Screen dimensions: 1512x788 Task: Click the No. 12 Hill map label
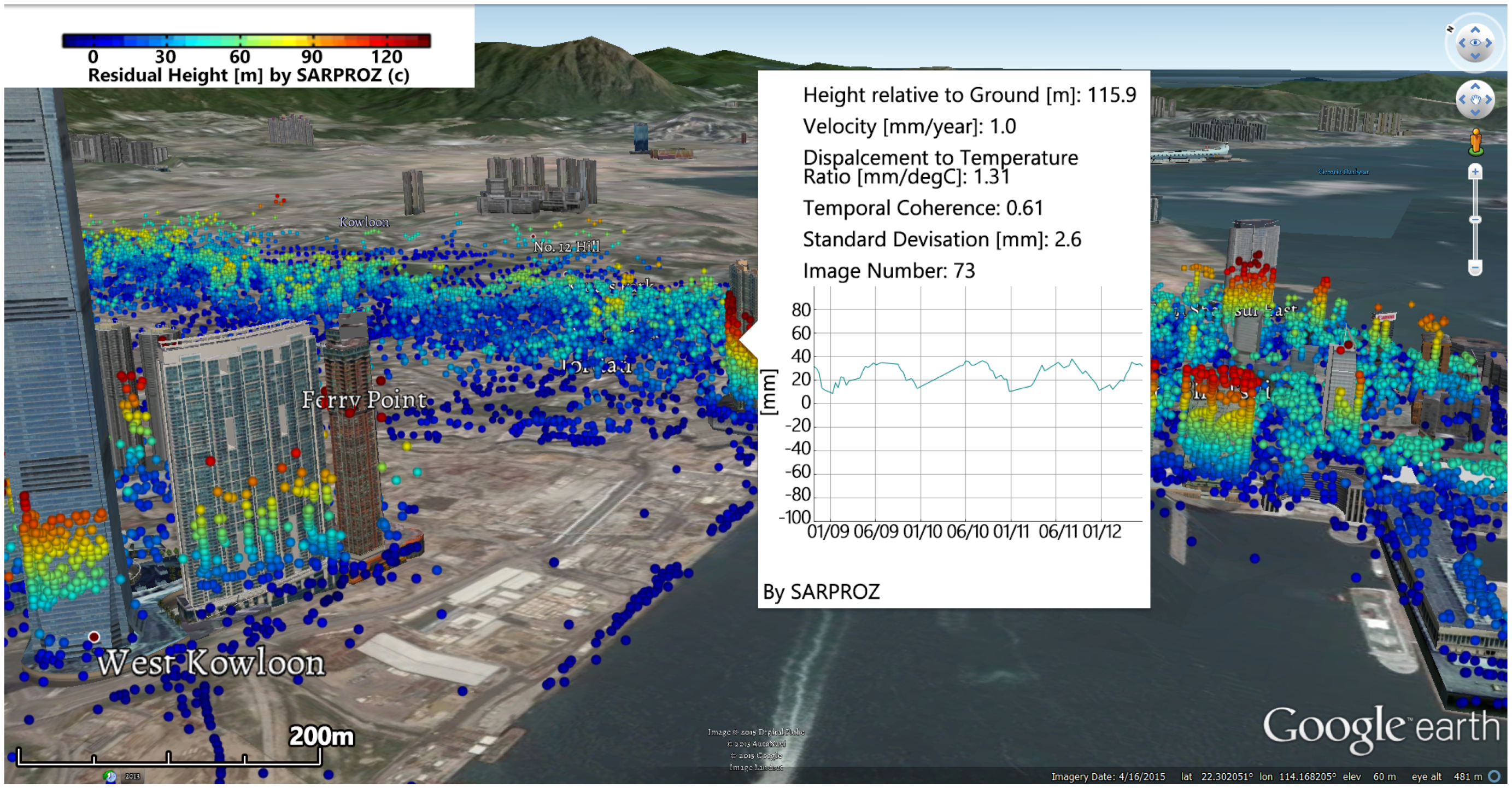[566, 247]
